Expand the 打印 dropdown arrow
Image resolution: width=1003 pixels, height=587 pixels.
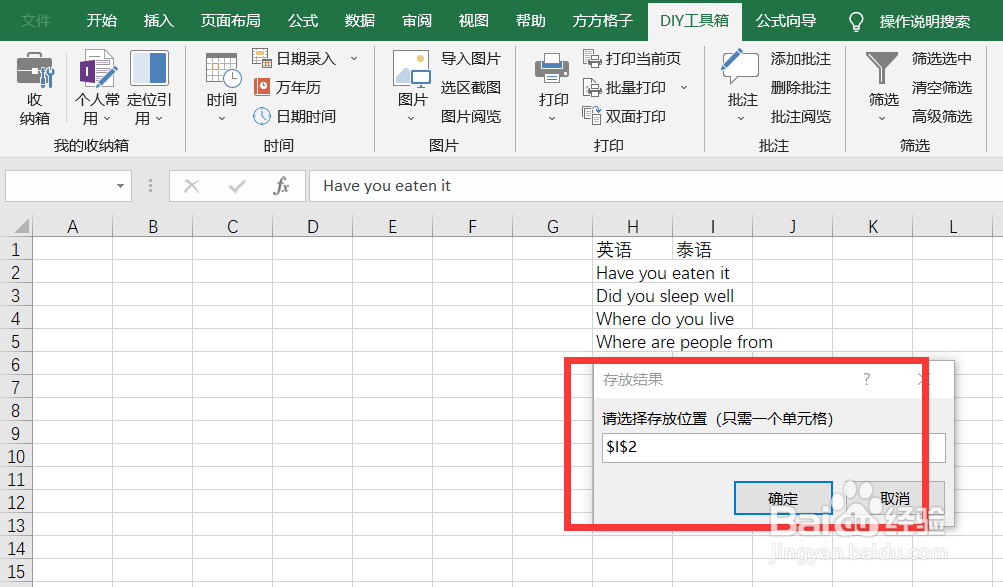[x=552, y=119]
